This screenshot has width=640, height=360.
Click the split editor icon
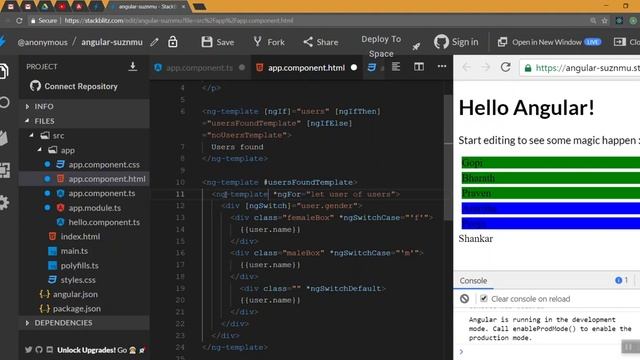(419, 67)
